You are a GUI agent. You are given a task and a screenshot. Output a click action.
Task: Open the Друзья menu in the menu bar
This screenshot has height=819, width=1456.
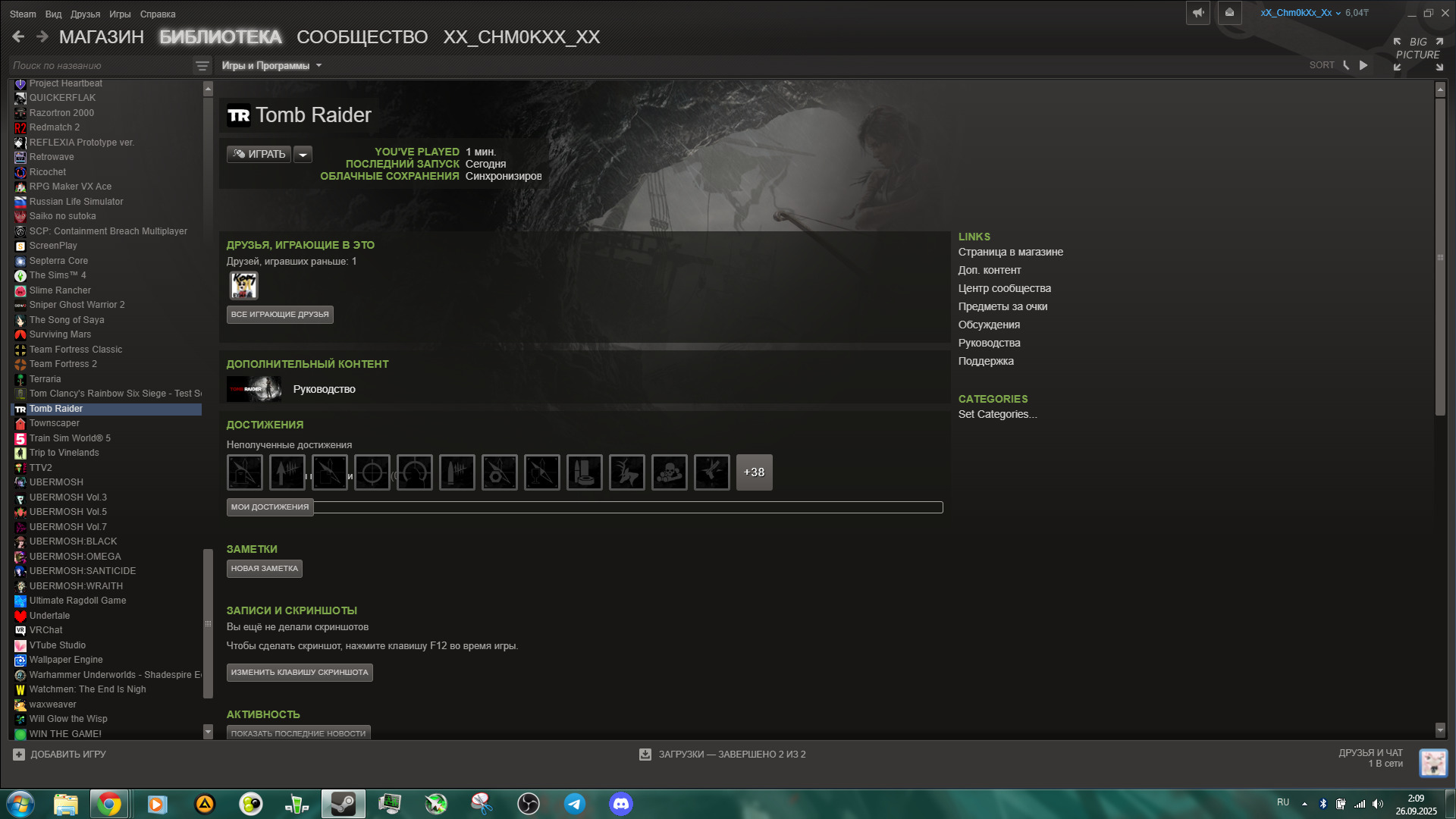coord(85,14)
